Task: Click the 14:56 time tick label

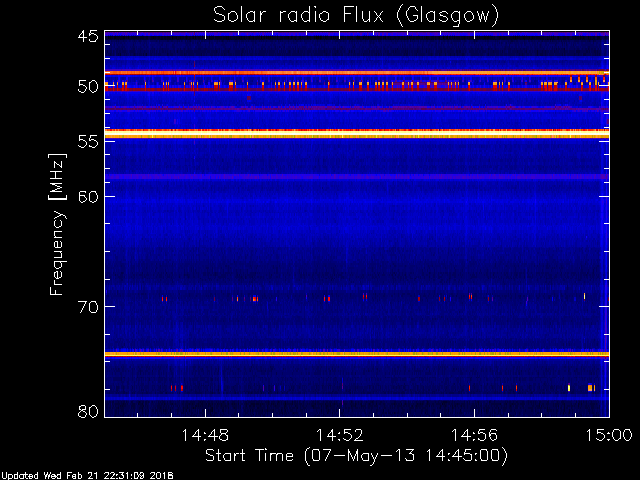Action: (474, 435)
